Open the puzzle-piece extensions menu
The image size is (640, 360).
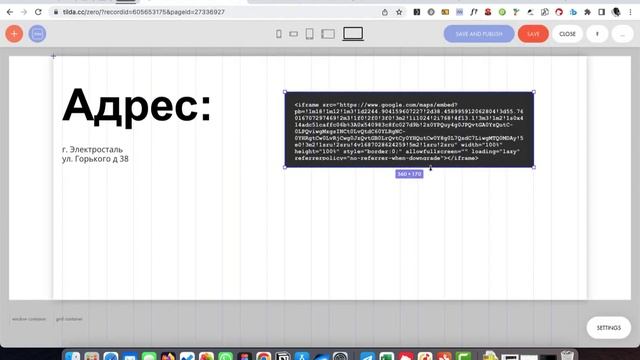click(587, 12)
